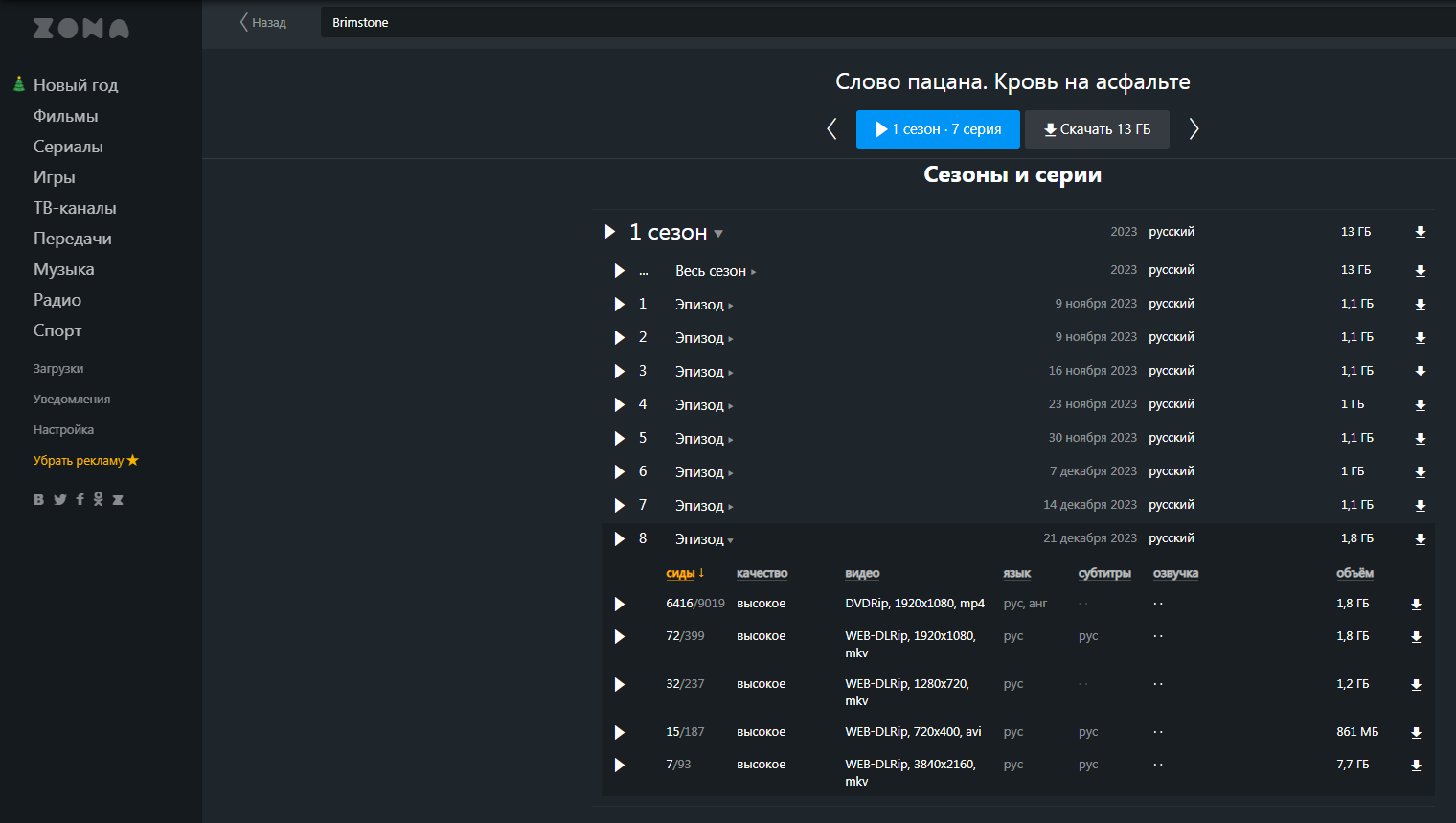Click the Скачать 13 ГБ button

pos(1097,129)
